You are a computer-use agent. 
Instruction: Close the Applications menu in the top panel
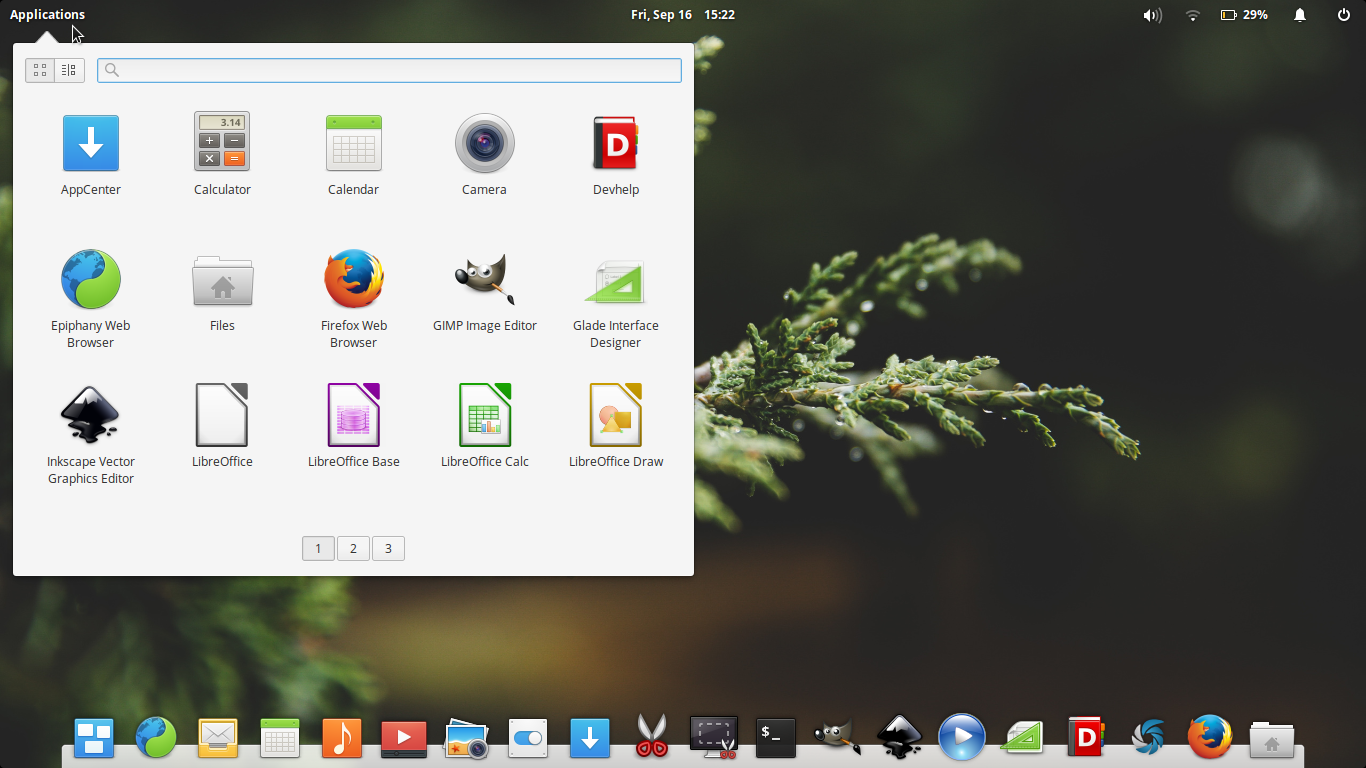tap(47, 15)
